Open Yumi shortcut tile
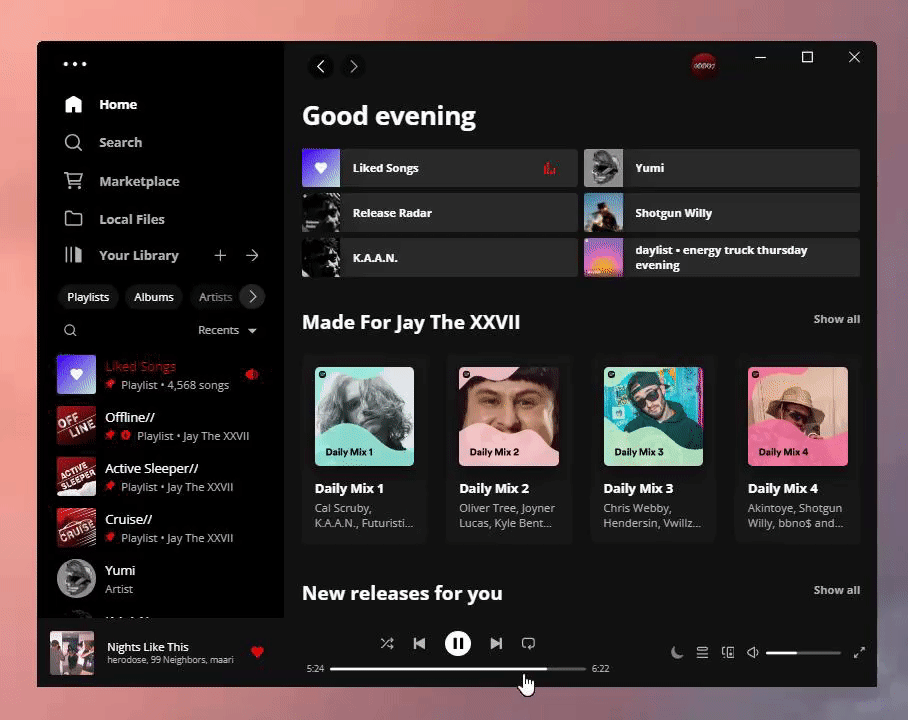The height and width of the screenshot is (720, 908). 722,168
